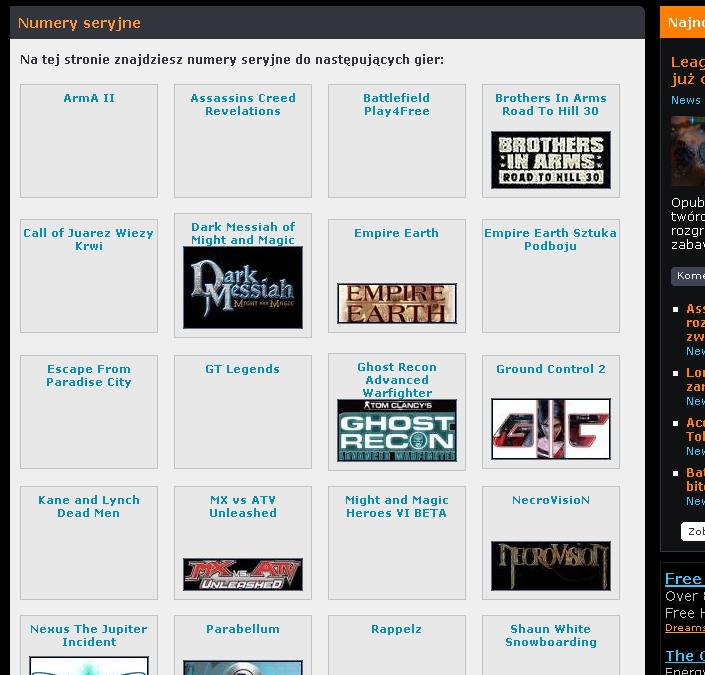
Task: Click the Dark Messiah game logo
Action: (243, 288)
